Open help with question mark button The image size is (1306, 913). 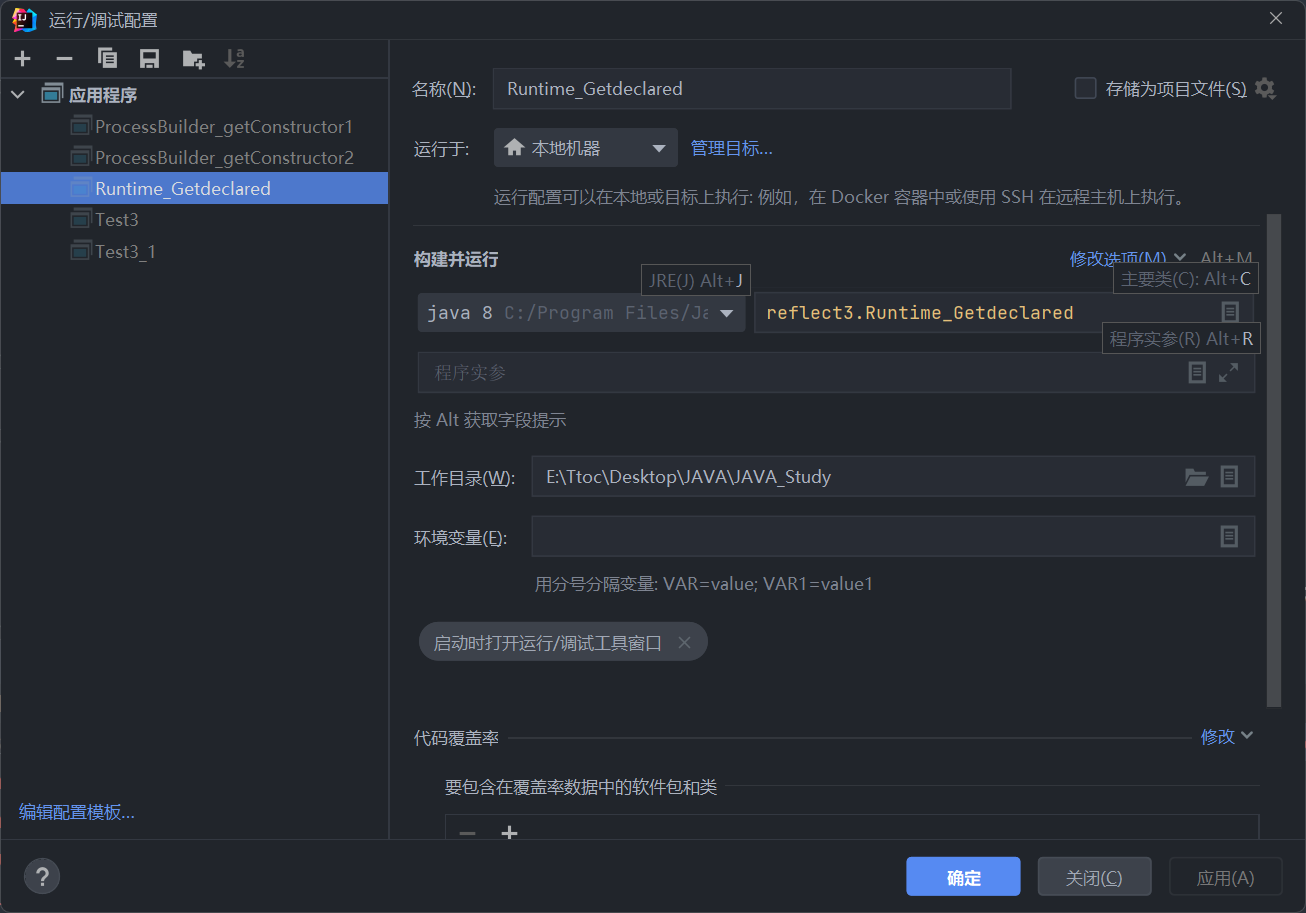tap(42, 877)
